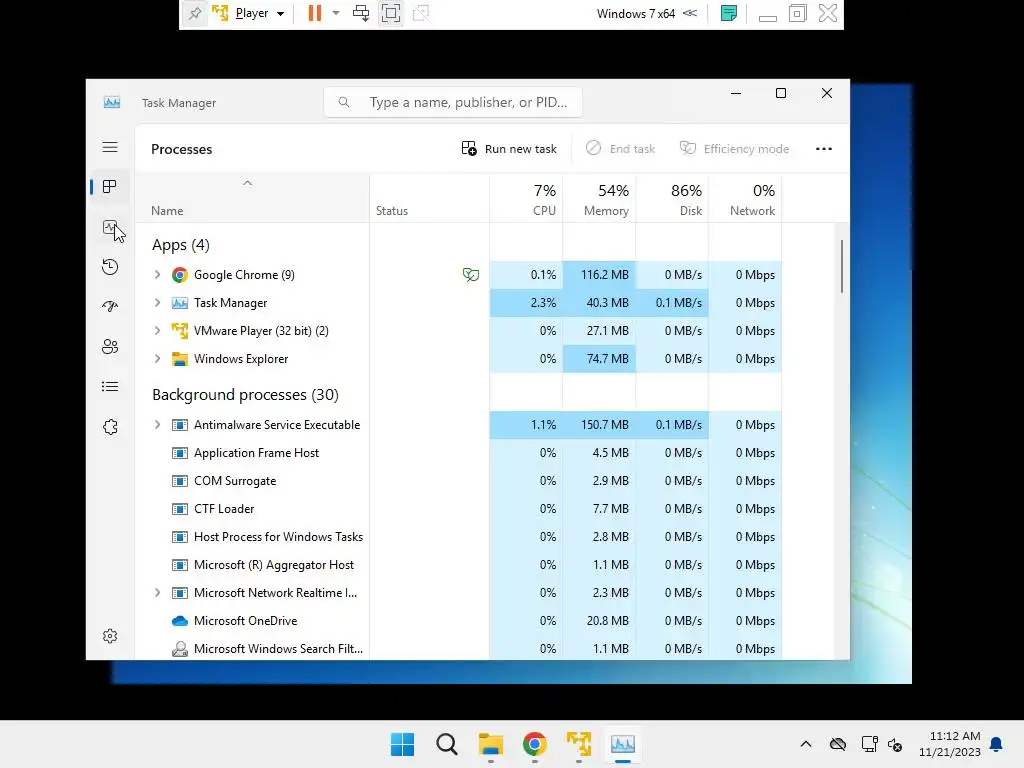Select the COM Surrogate process row
1024x768 pixels.
click(458, 481)
